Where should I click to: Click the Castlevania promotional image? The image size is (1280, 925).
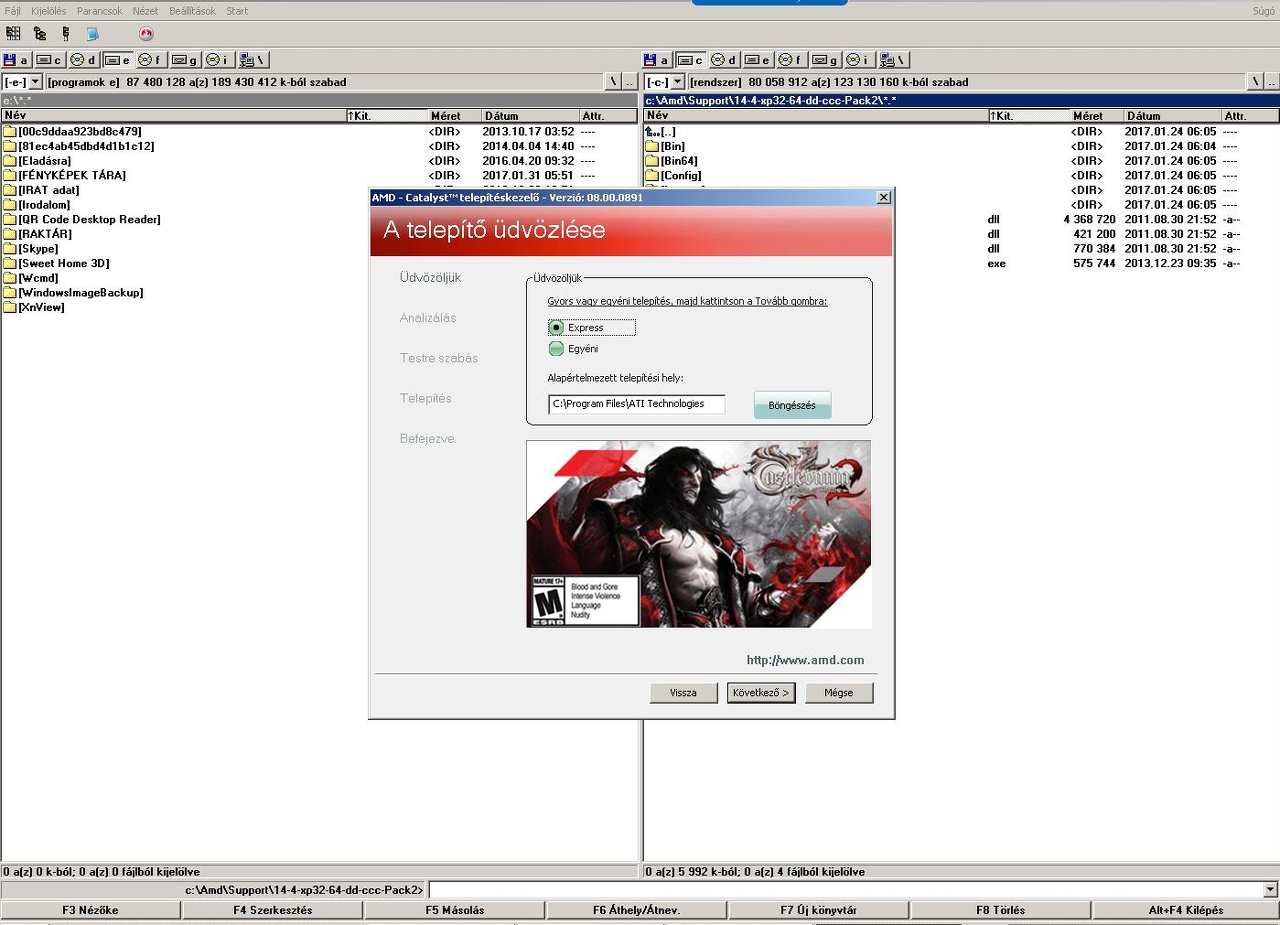pos(699,534)
